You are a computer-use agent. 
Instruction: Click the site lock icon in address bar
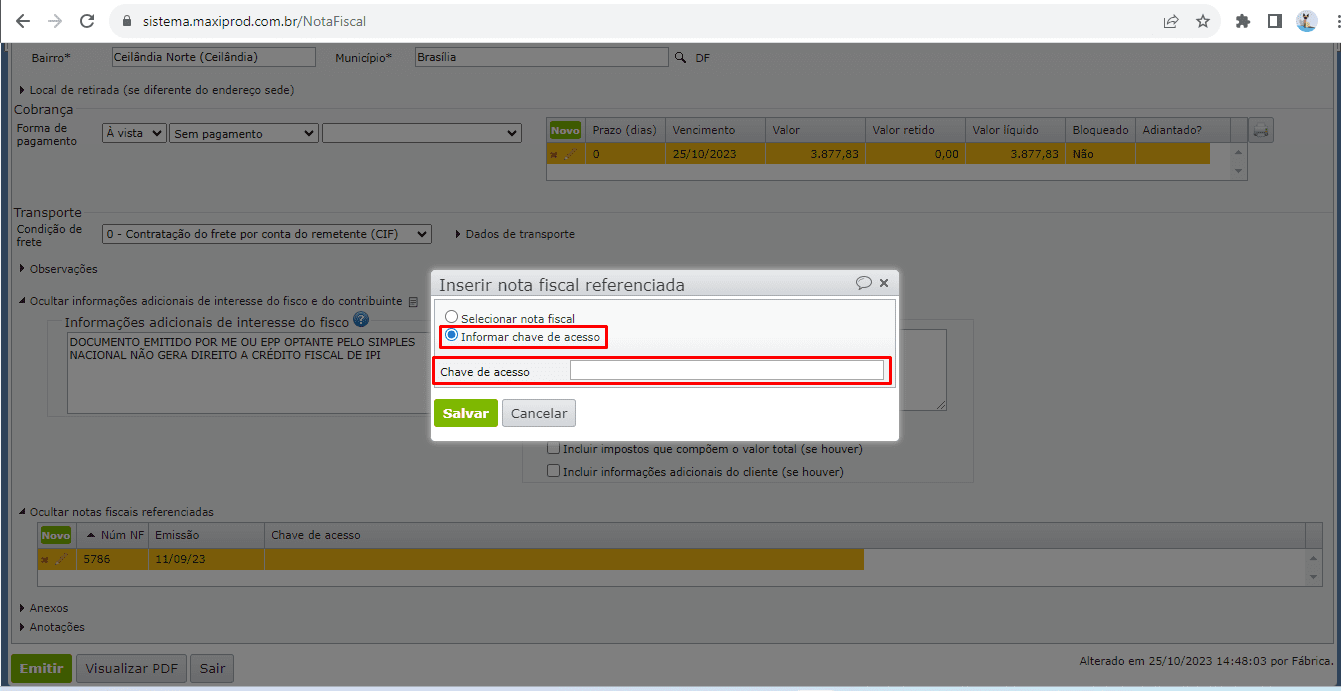(x=126, y=21)
